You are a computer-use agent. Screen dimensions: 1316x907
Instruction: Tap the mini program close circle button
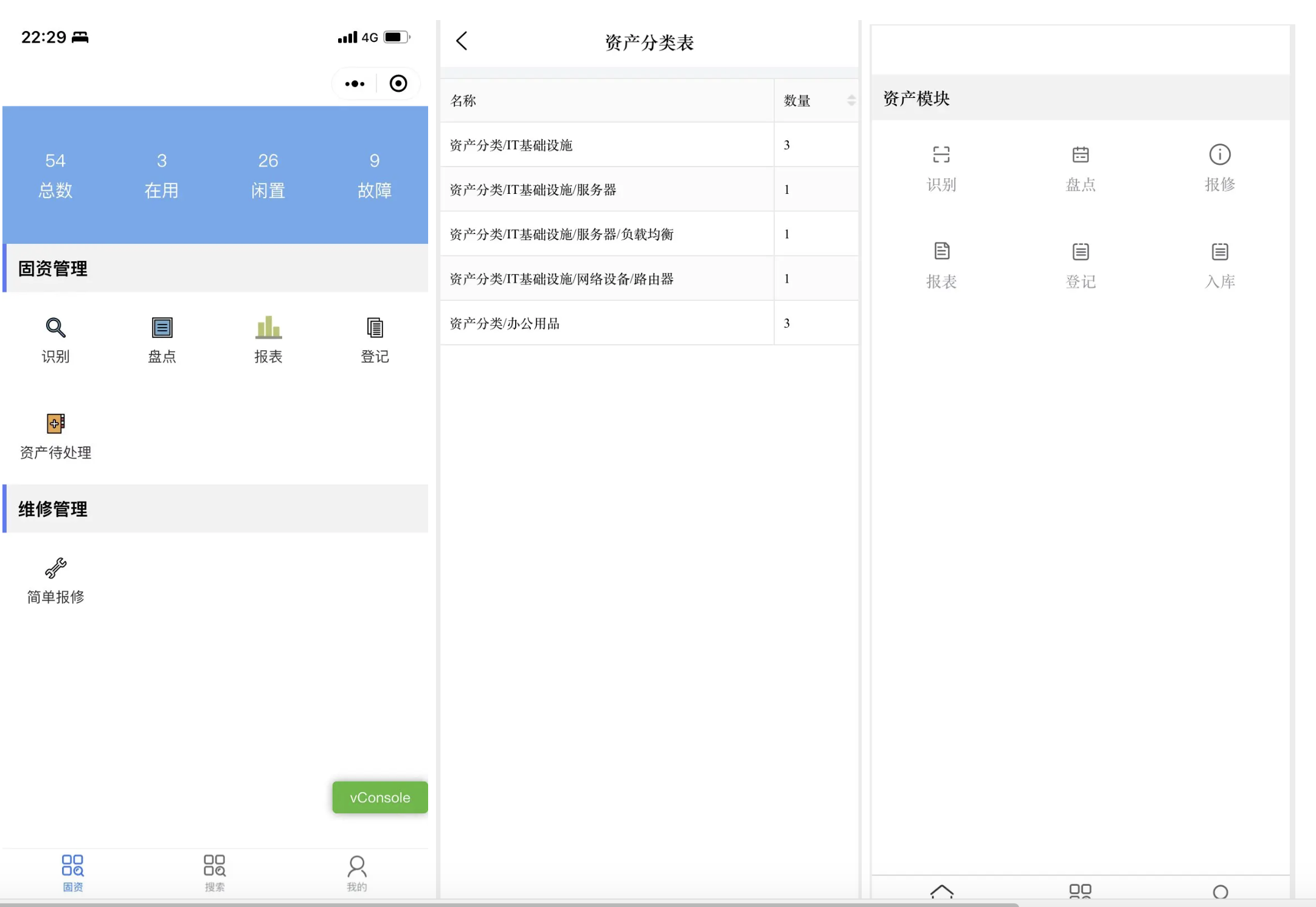pos(398,83)
